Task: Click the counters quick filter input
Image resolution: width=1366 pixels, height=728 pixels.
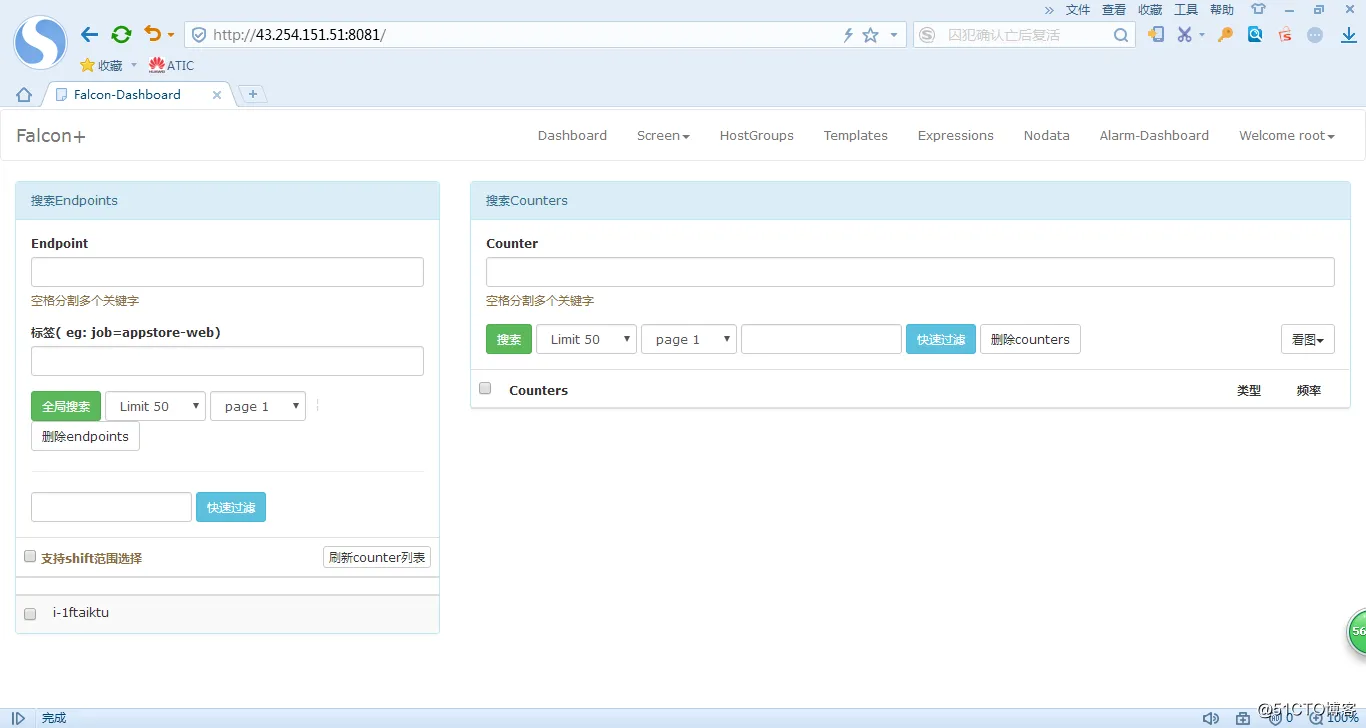Action: point(821,339)
